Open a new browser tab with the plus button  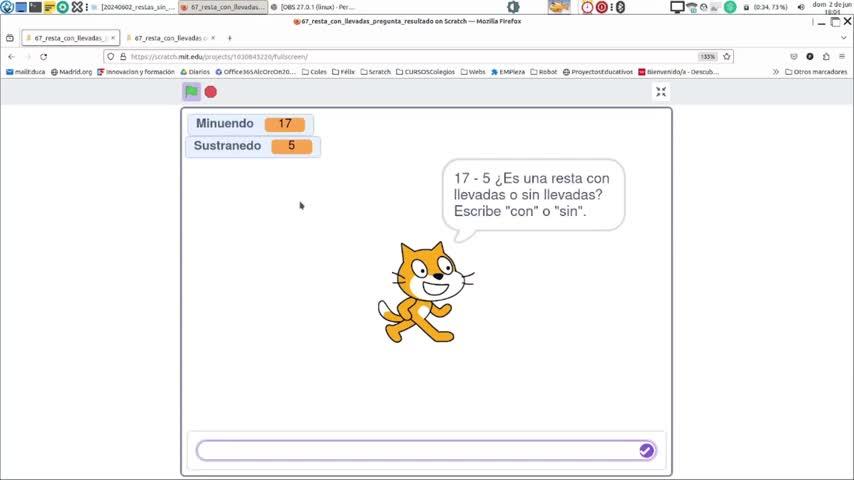tap(229, 38)
